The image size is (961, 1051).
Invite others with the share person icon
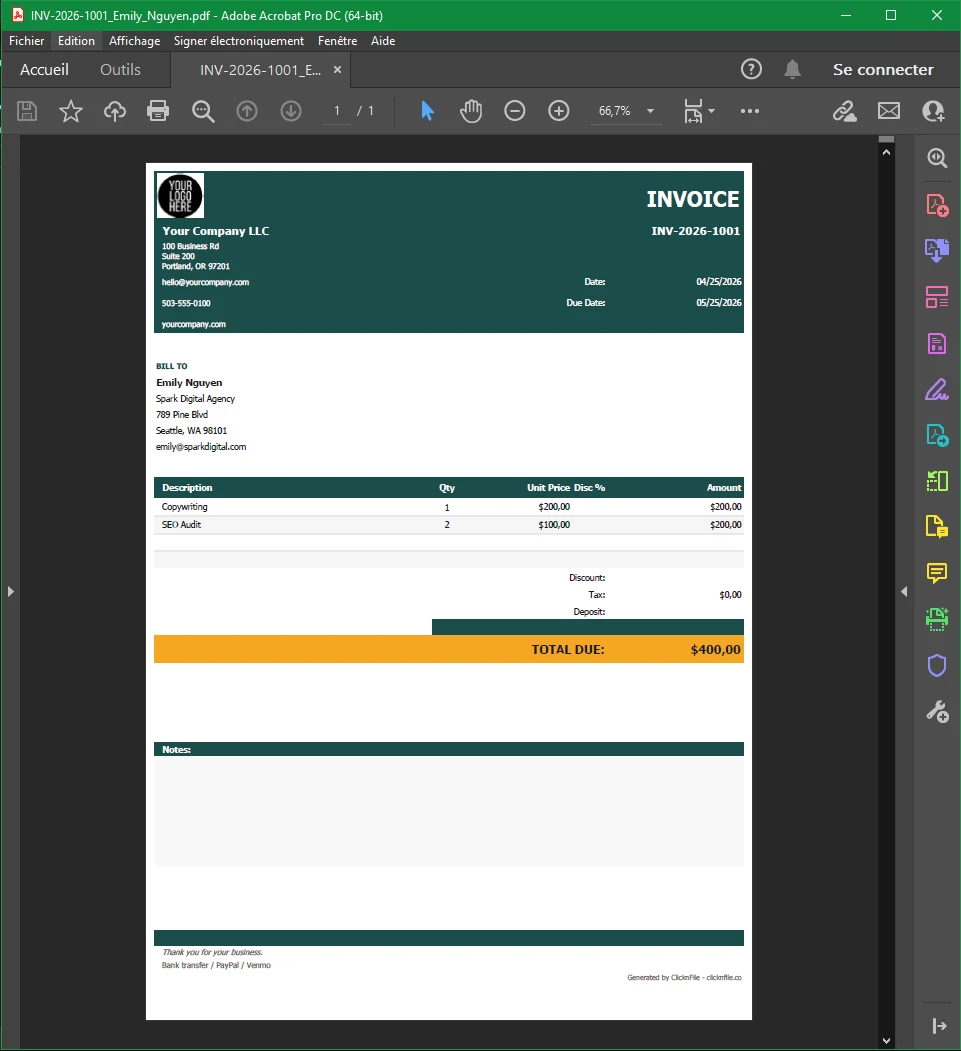click(x=933, y=111)
